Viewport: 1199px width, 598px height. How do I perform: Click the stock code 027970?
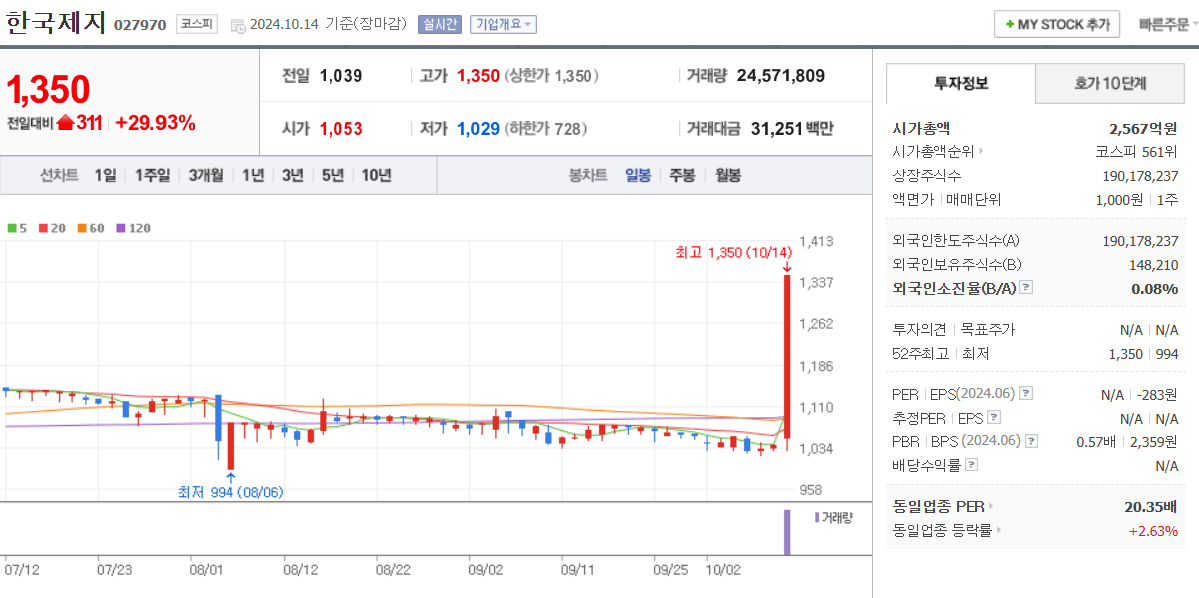(140, 25)
